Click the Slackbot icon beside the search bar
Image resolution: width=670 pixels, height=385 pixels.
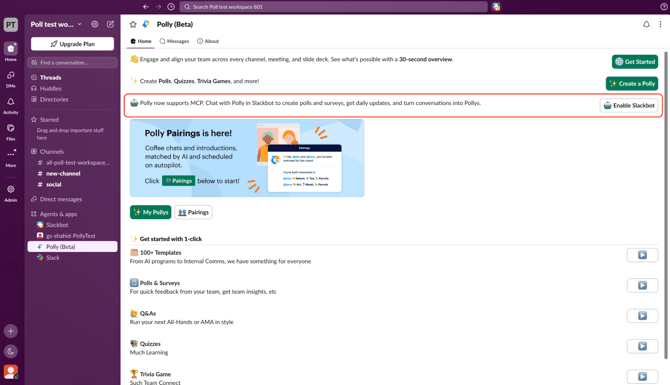click(x=496, y=6)
